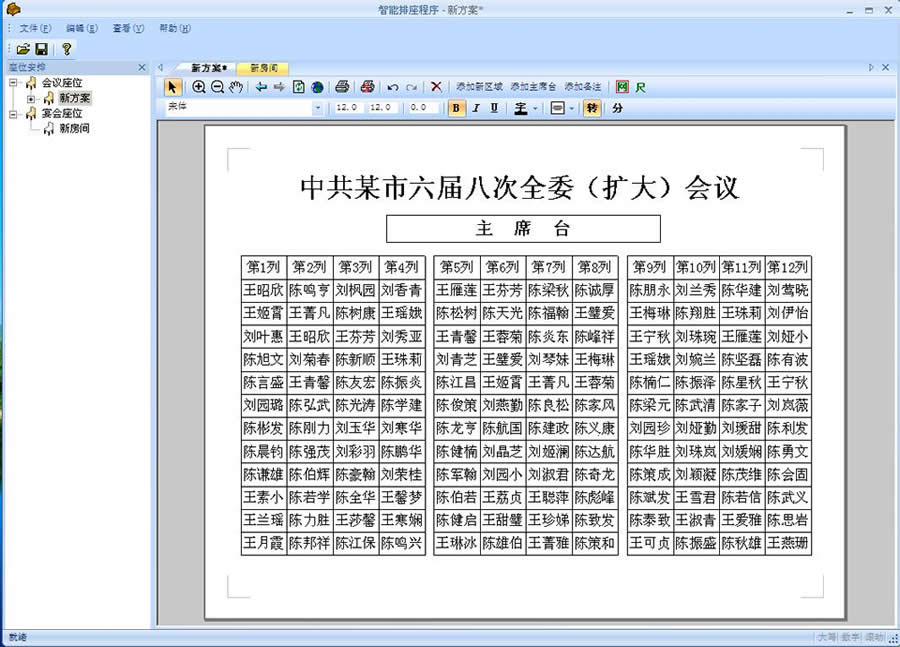Click the open folder icon

(x=22, y=48)
